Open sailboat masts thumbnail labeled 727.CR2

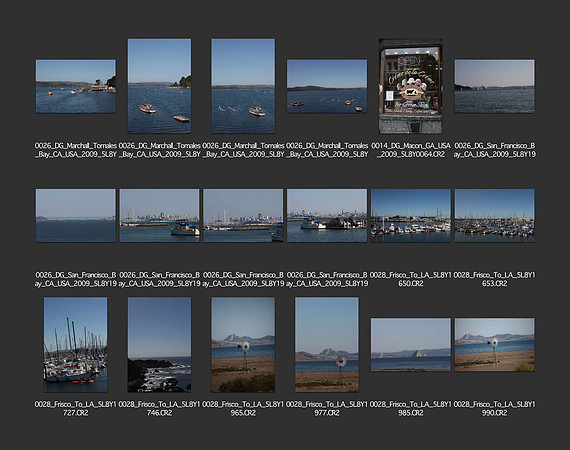click(x=76, y=345)
